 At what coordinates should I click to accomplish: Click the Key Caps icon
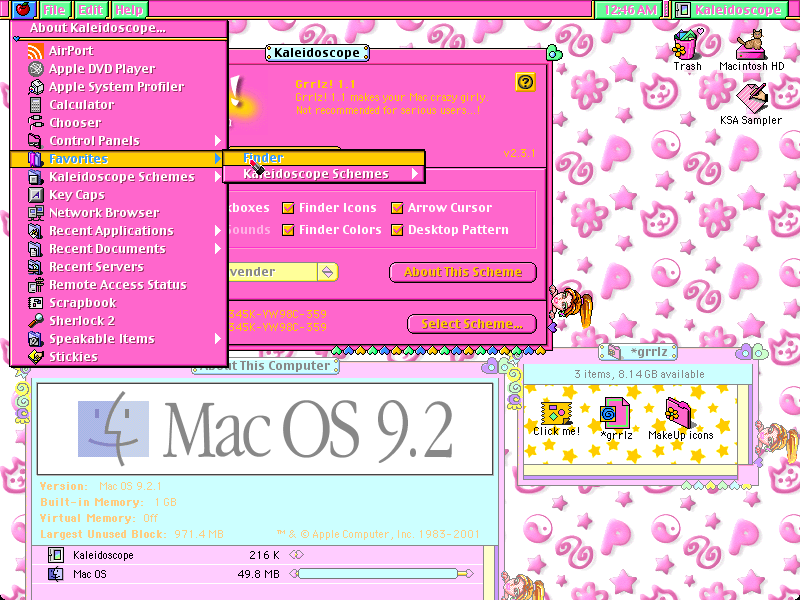[35, 195]
